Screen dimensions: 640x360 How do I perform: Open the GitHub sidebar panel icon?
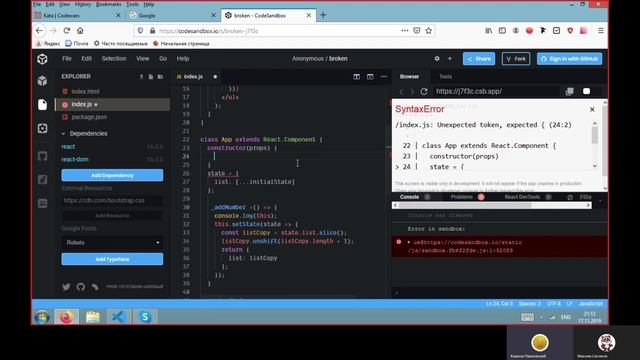point(42,156)
